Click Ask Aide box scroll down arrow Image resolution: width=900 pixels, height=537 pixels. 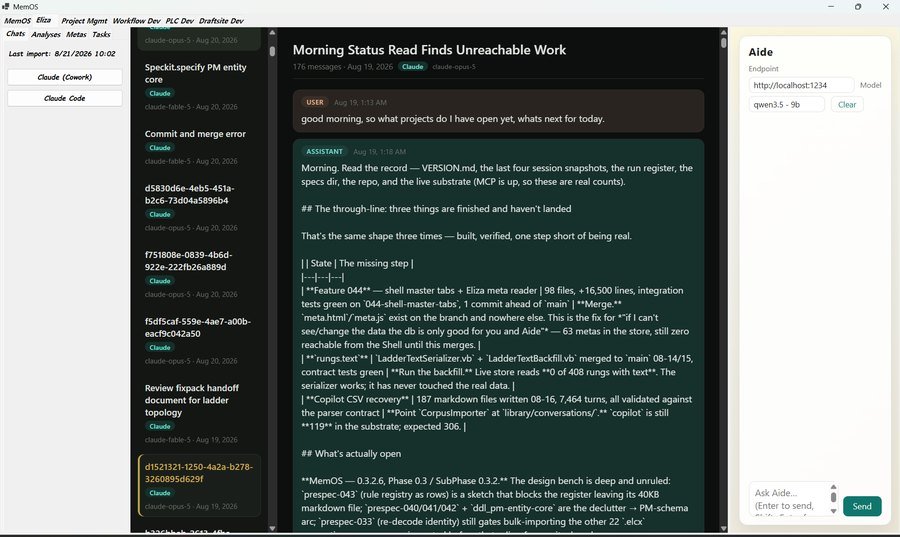[833, 511]
